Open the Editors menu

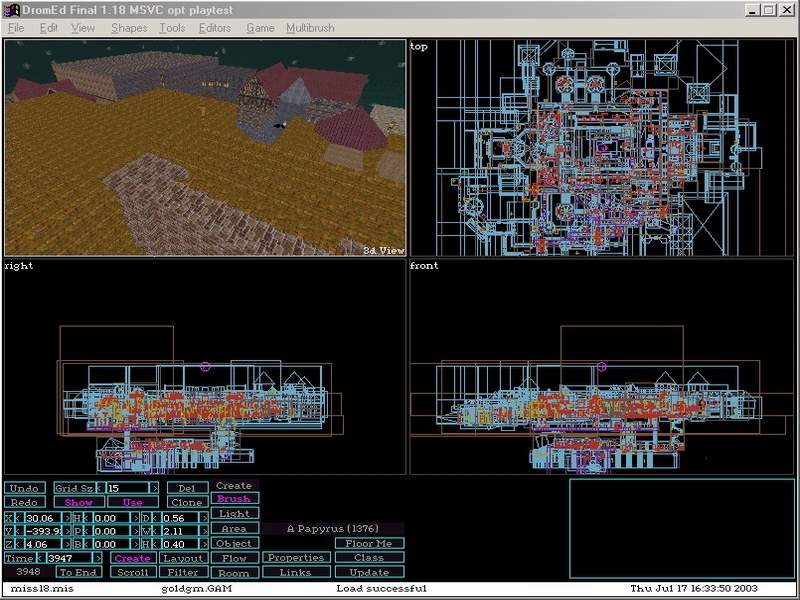[215, 28]
